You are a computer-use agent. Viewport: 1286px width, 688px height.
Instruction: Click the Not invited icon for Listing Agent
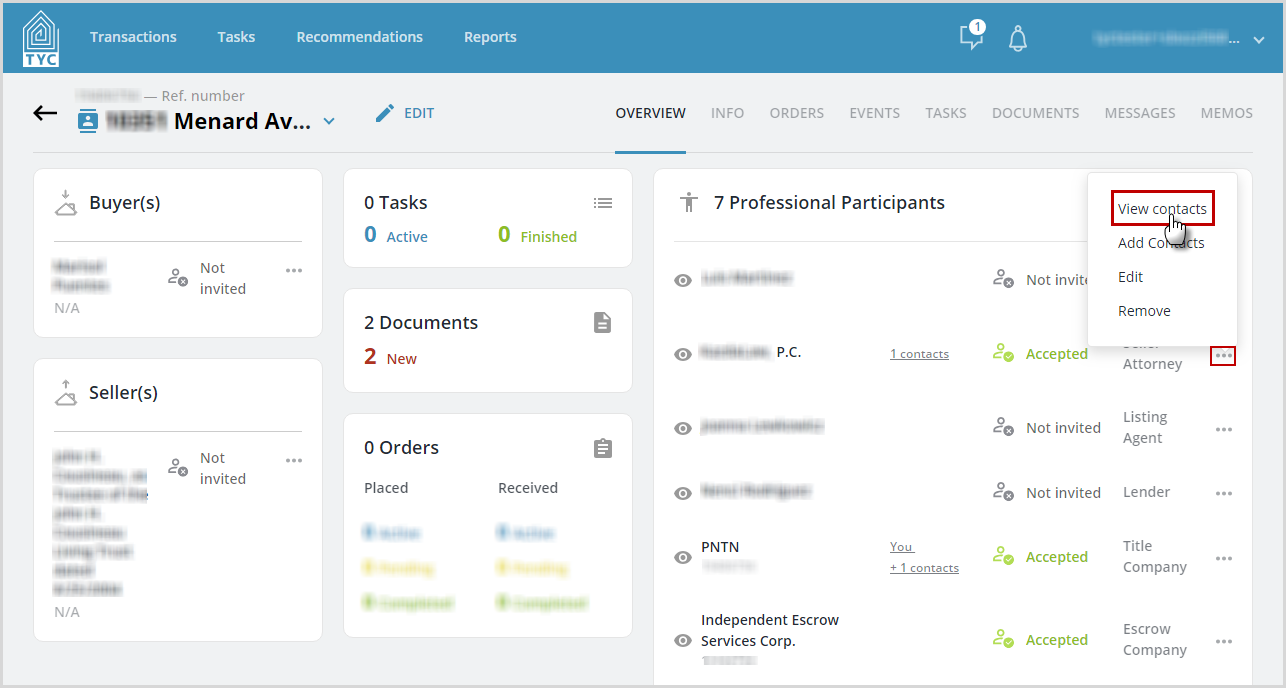click(1003, 426)
